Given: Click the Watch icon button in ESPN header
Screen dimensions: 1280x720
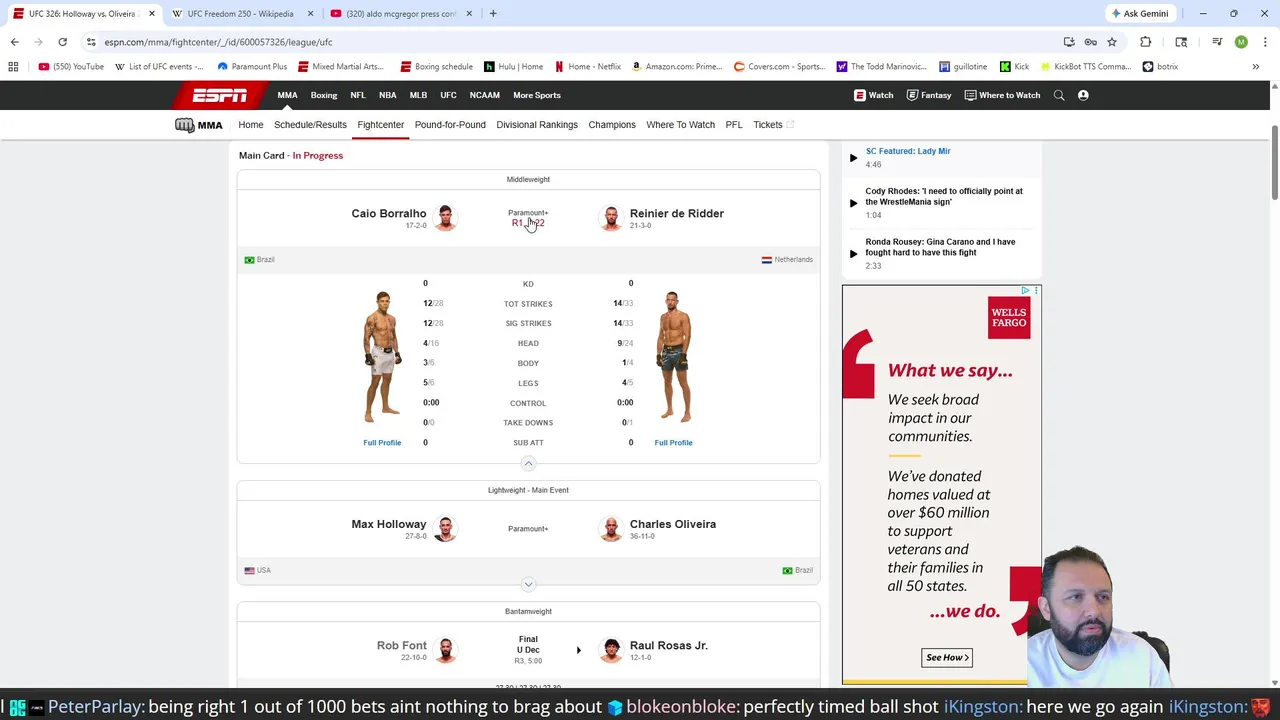Looking at the screenshot, I should 874,95.
